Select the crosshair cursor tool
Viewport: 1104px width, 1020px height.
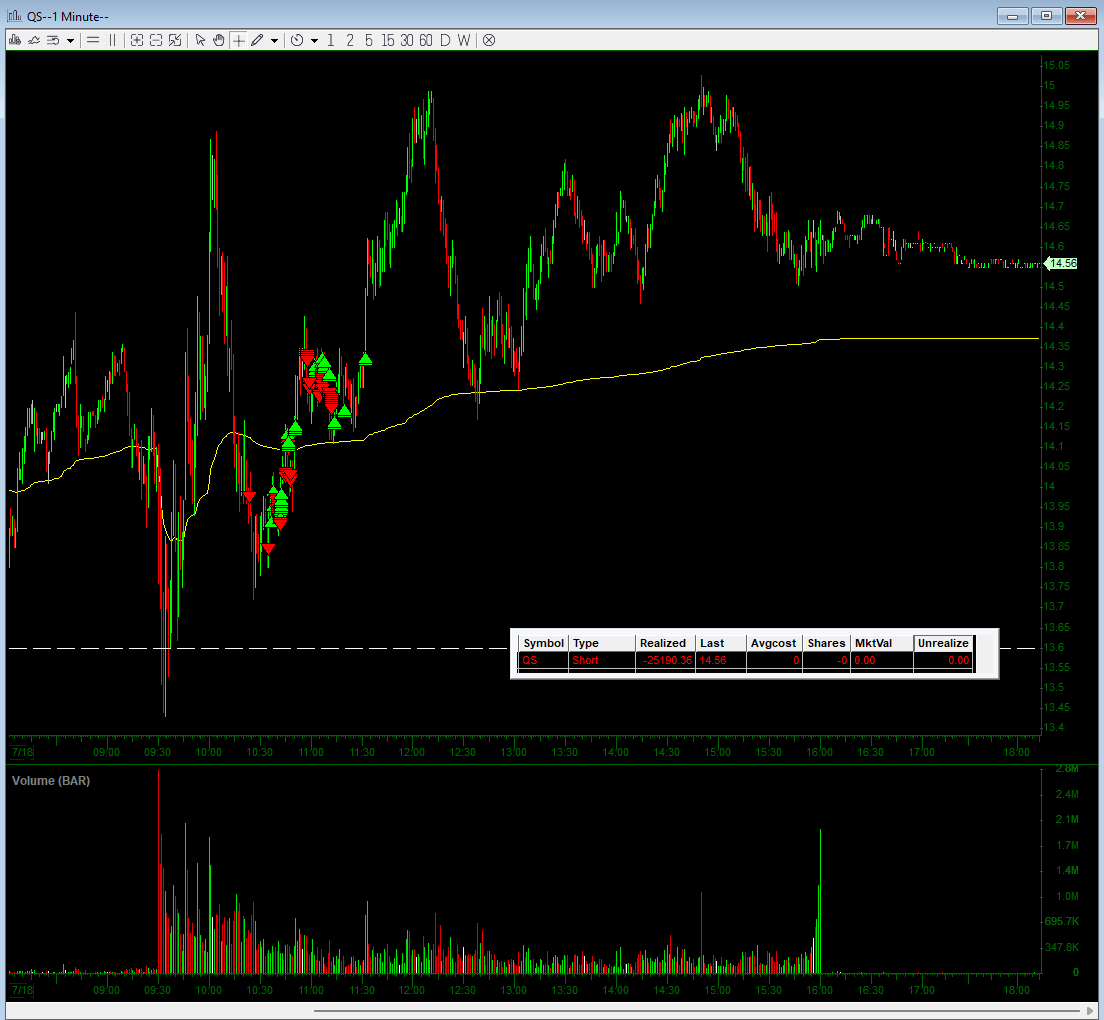point(239,40)
